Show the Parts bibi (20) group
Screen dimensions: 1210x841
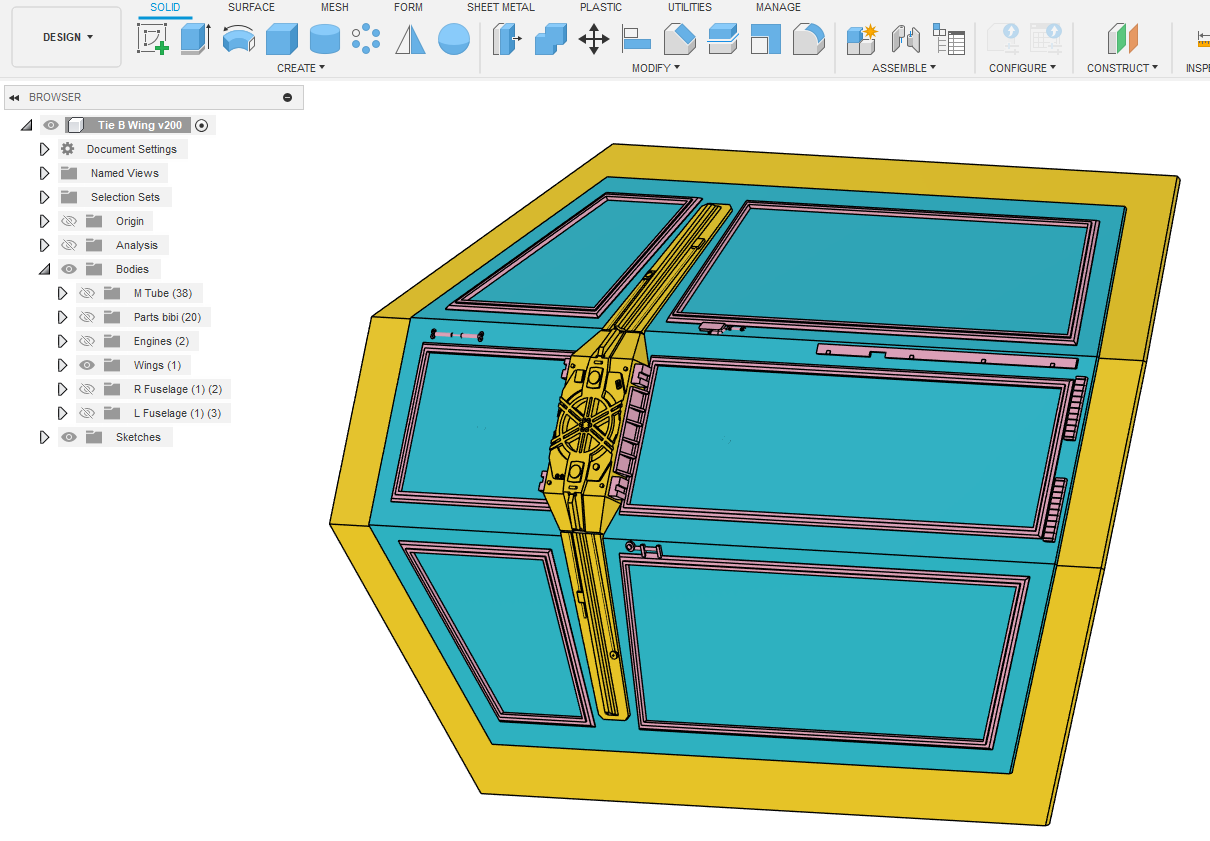pyautogui.click(x=87, y=317)
